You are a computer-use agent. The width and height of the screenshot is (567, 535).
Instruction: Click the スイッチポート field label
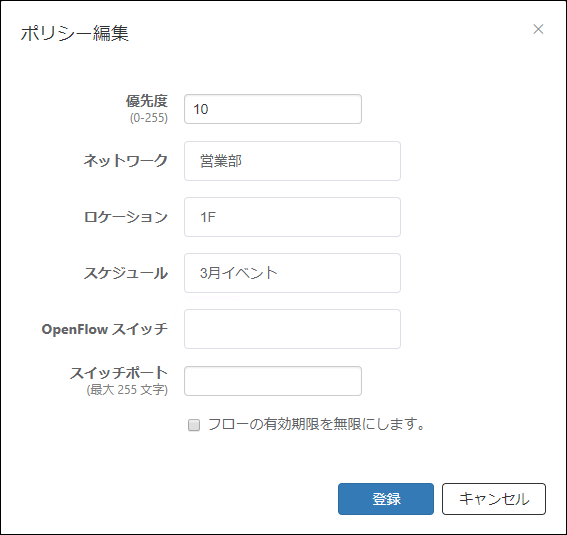(x=119, y=373)
